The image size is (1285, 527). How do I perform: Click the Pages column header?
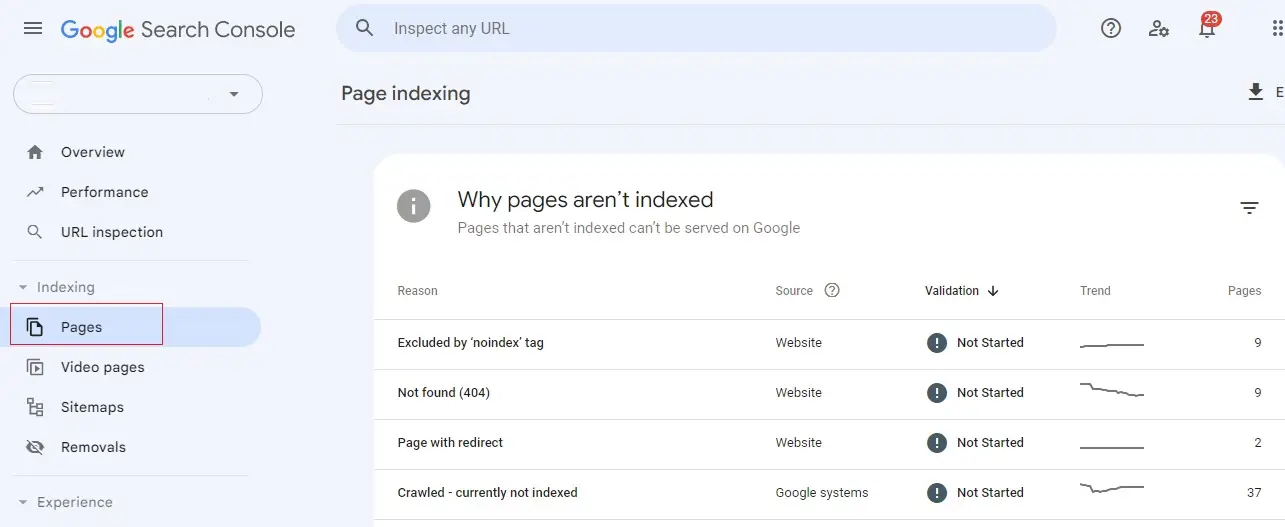[1244, 291]
